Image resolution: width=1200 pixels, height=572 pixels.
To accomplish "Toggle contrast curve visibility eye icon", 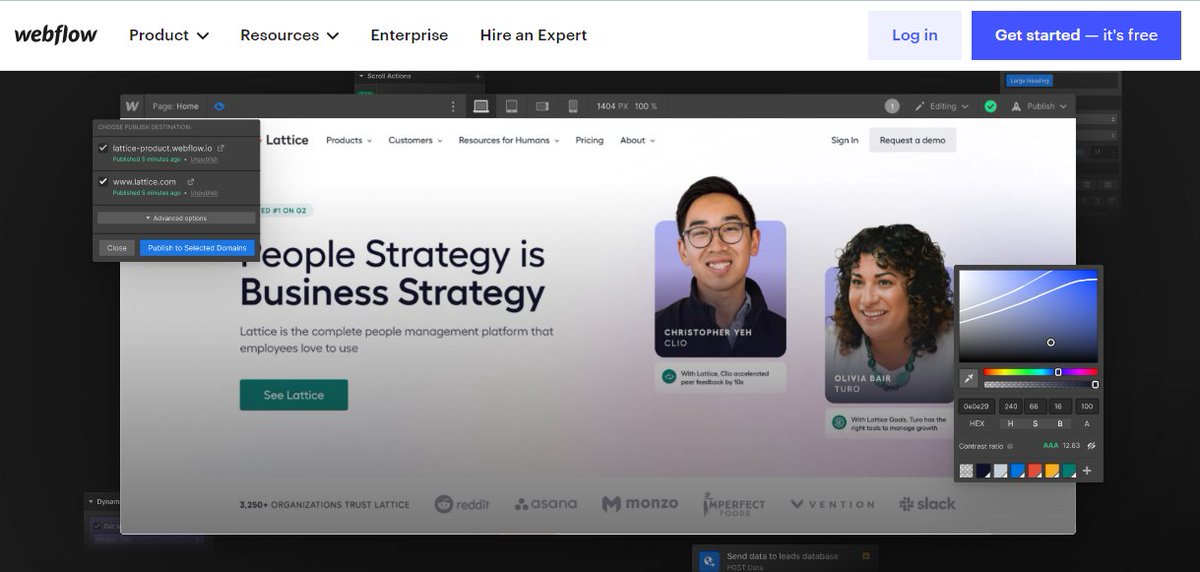I will (x=1091, y=446).
